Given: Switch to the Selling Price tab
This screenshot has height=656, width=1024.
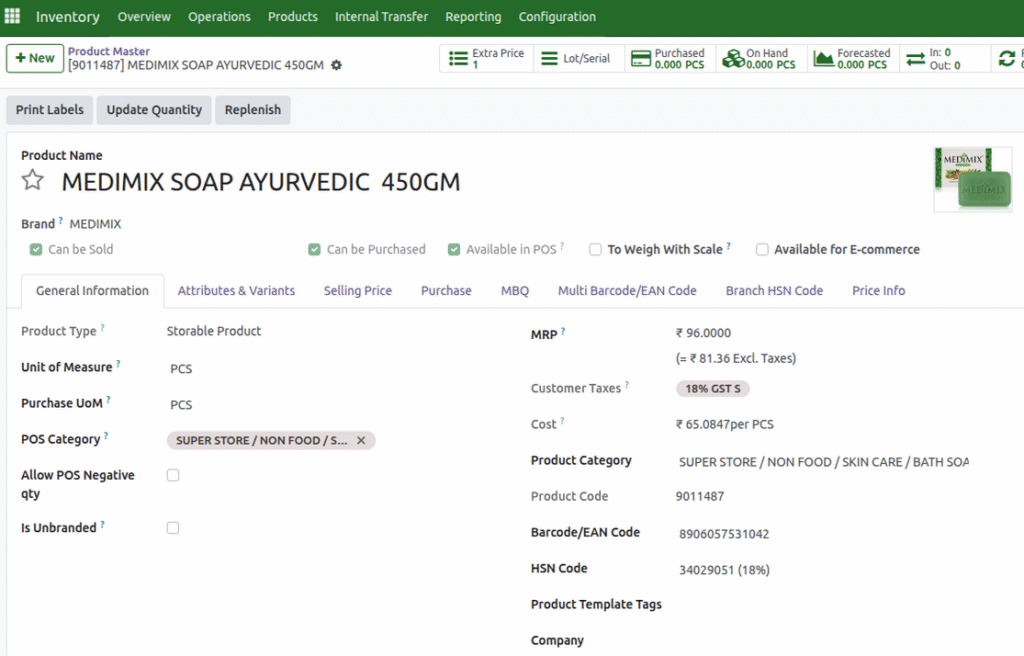Looking at the screenshot, I should (x=357, y=291).
